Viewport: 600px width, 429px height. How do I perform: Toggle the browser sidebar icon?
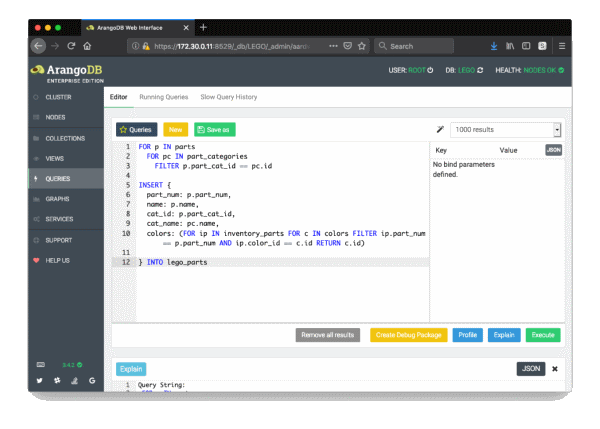point(526,46)
